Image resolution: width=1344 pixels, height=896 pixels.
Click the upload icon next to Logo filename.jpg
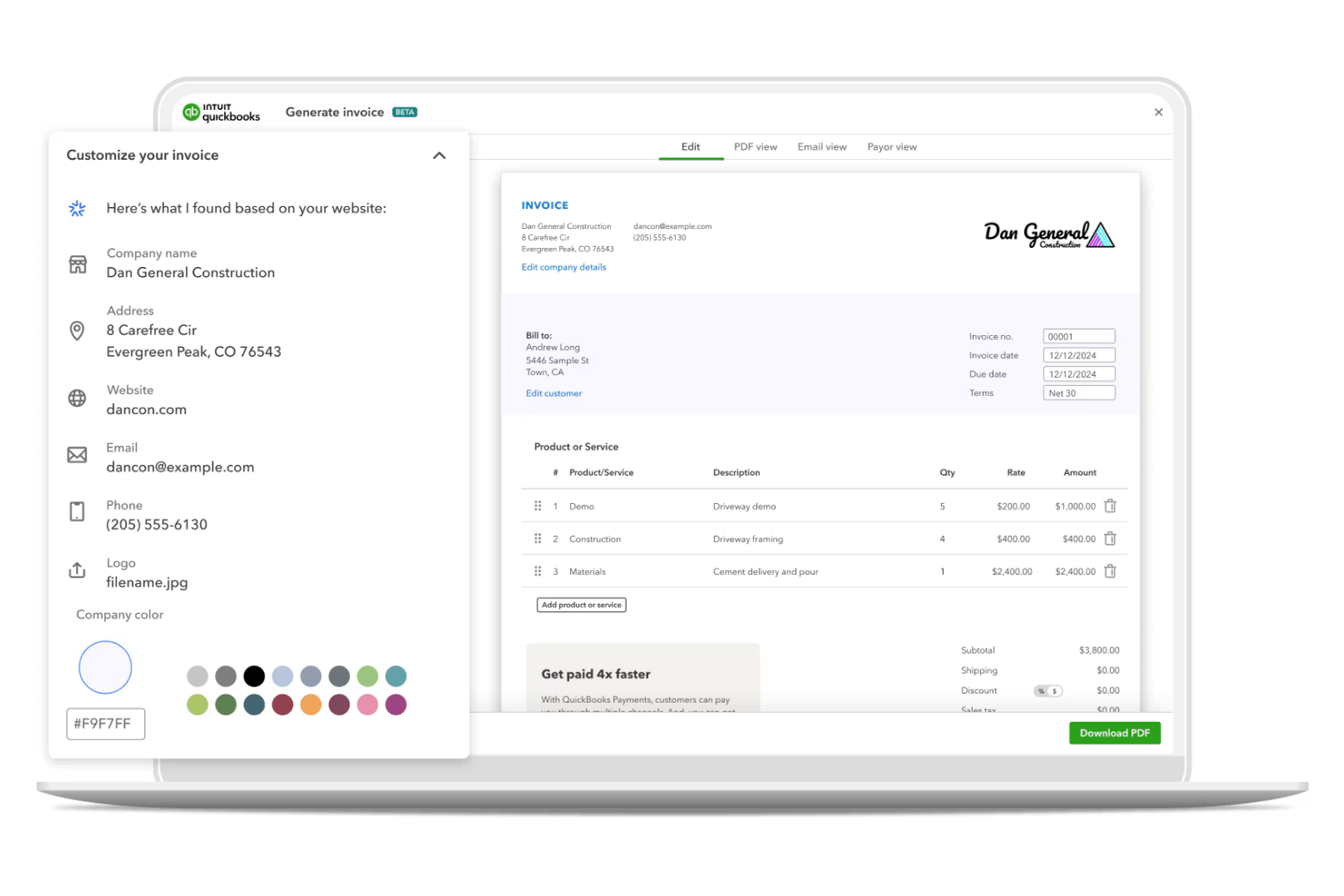point(77,570)
